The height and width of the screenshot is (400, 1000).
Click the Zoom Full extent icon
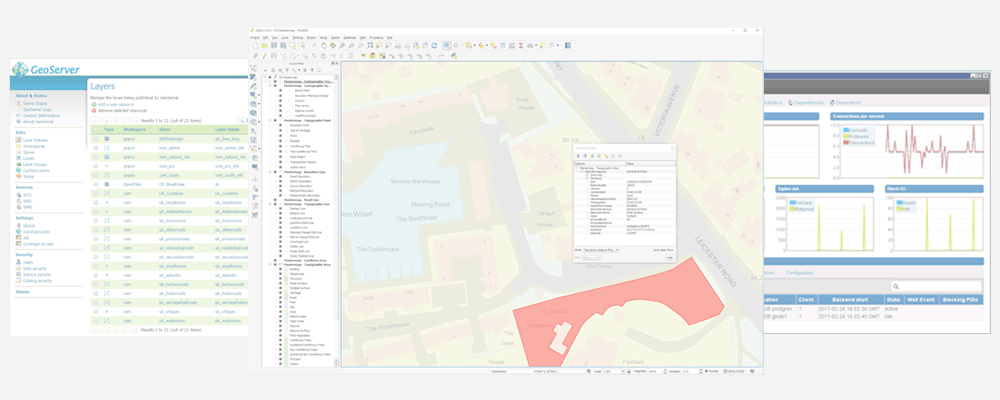[369, 45]
